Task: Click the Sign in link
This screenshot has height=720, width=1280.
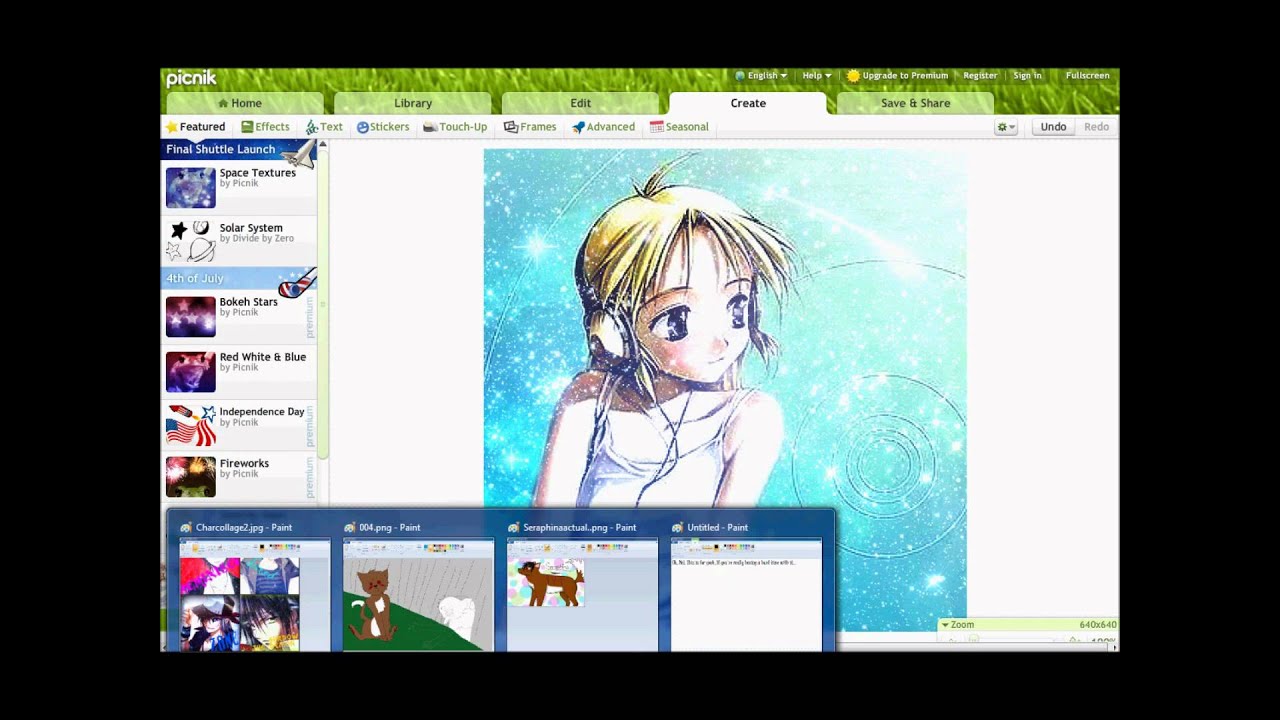Action: [x=1027, y=76]
